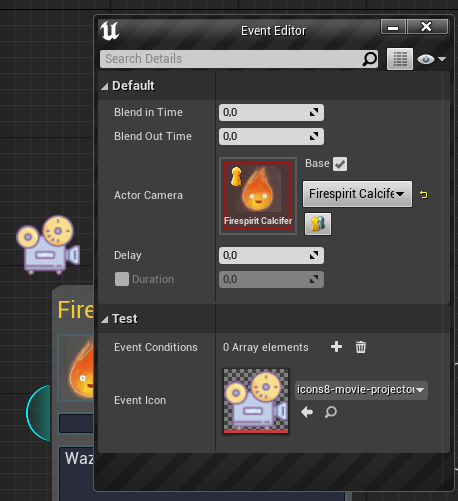
Task: Click the Event Icon projector thumbnail
Action: tap(256, 401)
